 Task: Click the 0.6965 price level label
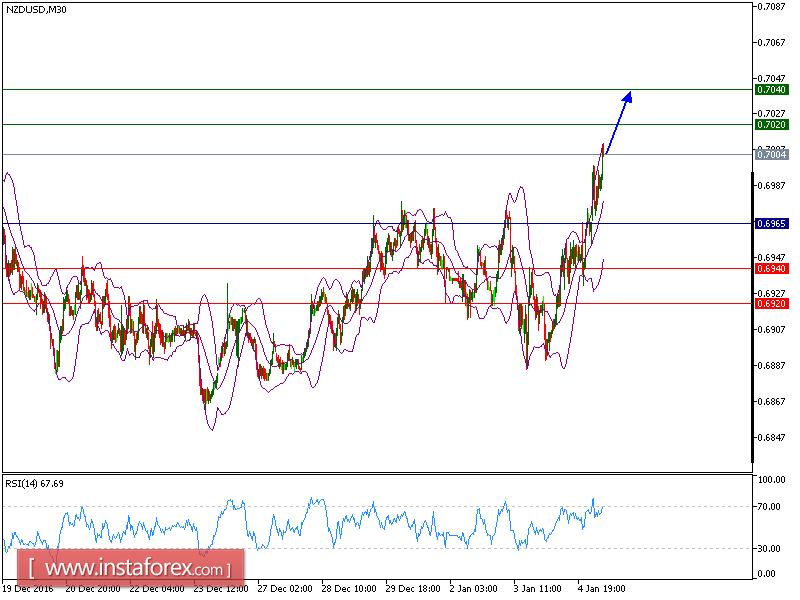[x=771, y=223]
